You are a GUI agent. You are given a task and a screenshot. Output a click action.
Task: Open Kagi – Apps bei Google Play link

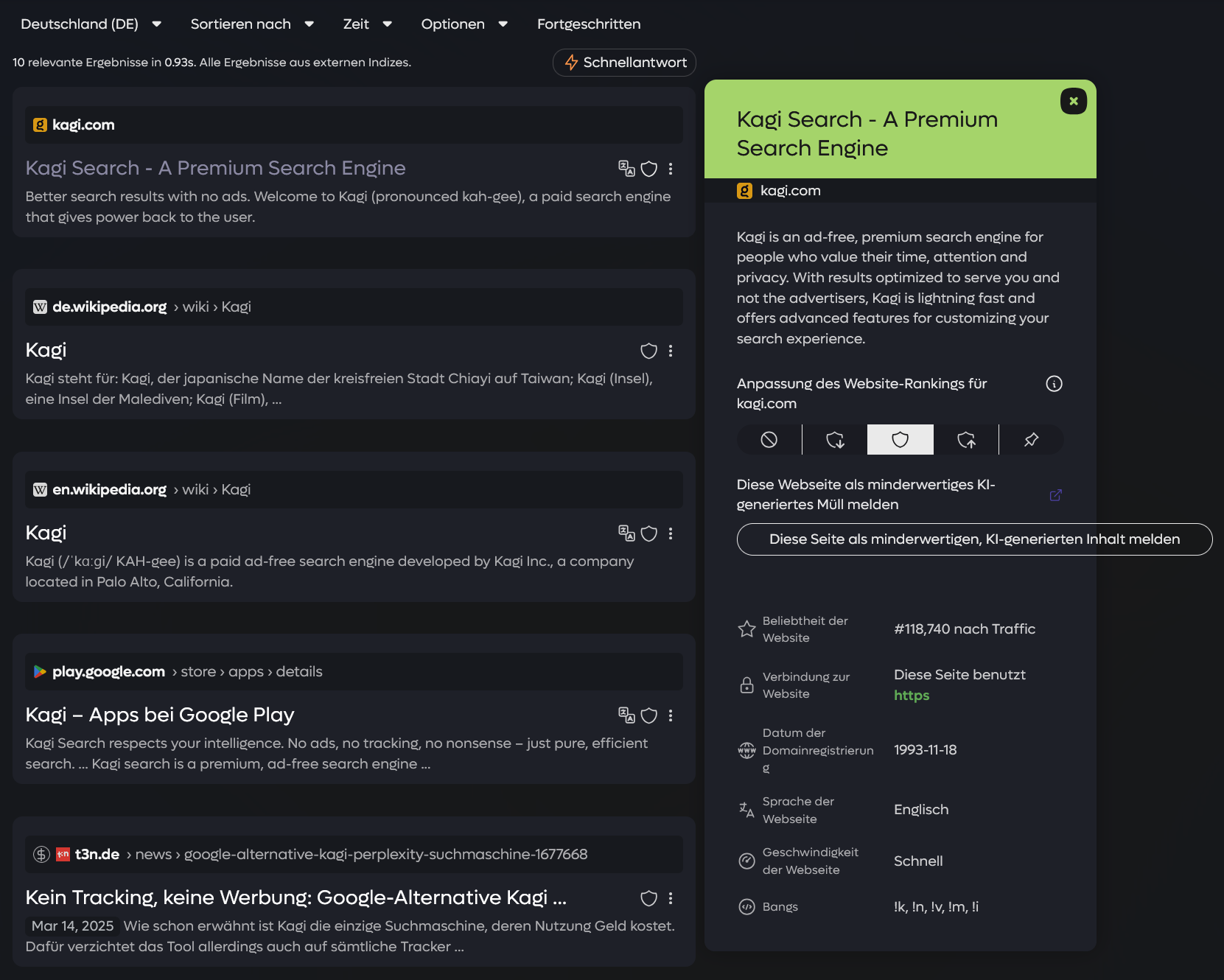[x=160, y=715]
